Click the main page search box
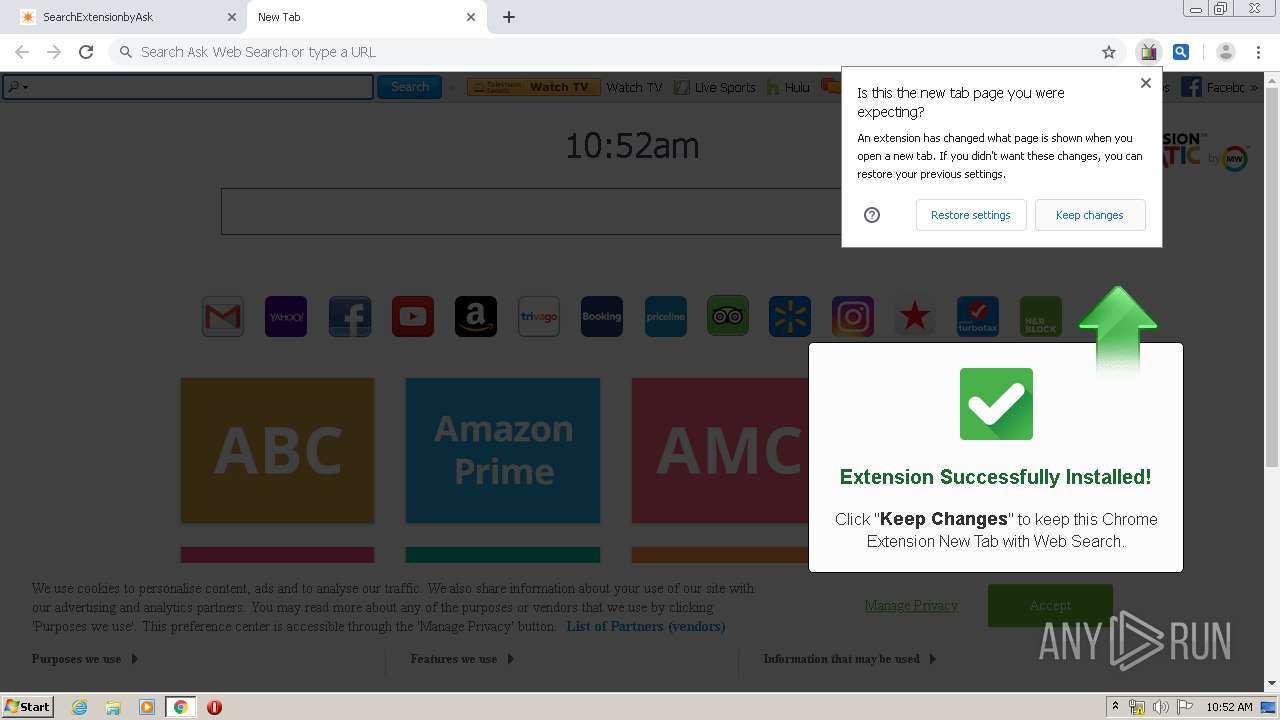 click(x=531, y=211)
